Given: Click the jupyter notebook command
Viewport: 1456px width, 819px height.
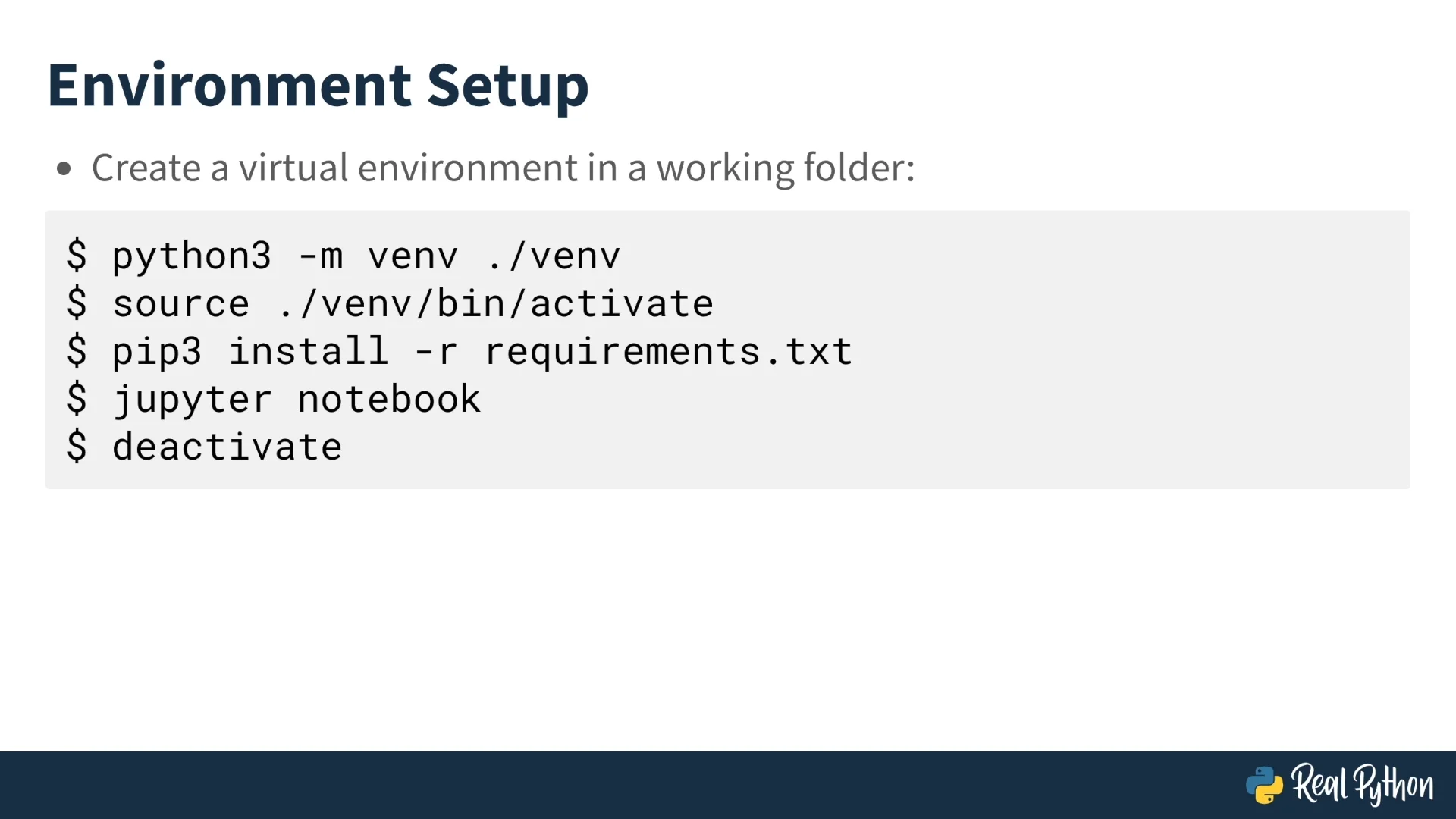Looking at the screenshot, I should [297, 400].
